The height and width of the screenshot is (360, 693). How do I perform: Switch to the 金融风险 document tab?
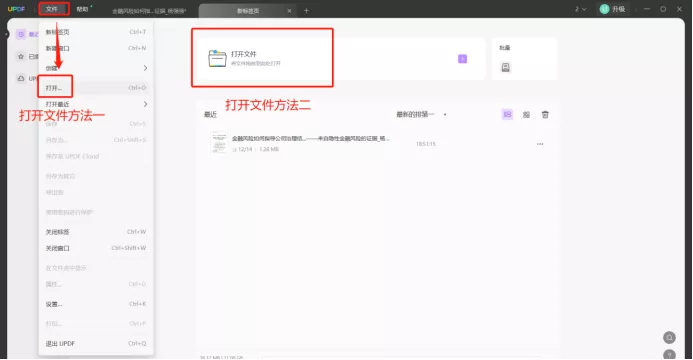(149, 11)
